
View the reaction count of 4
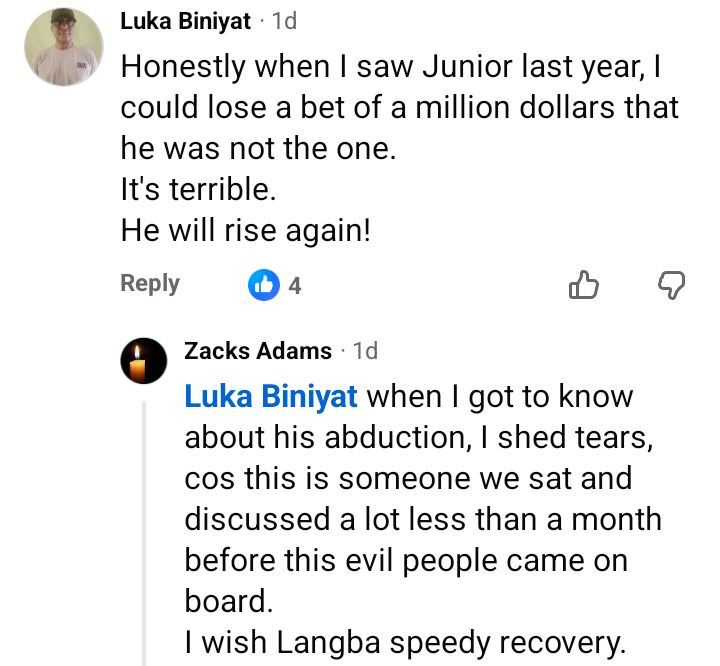pos(295,286)
